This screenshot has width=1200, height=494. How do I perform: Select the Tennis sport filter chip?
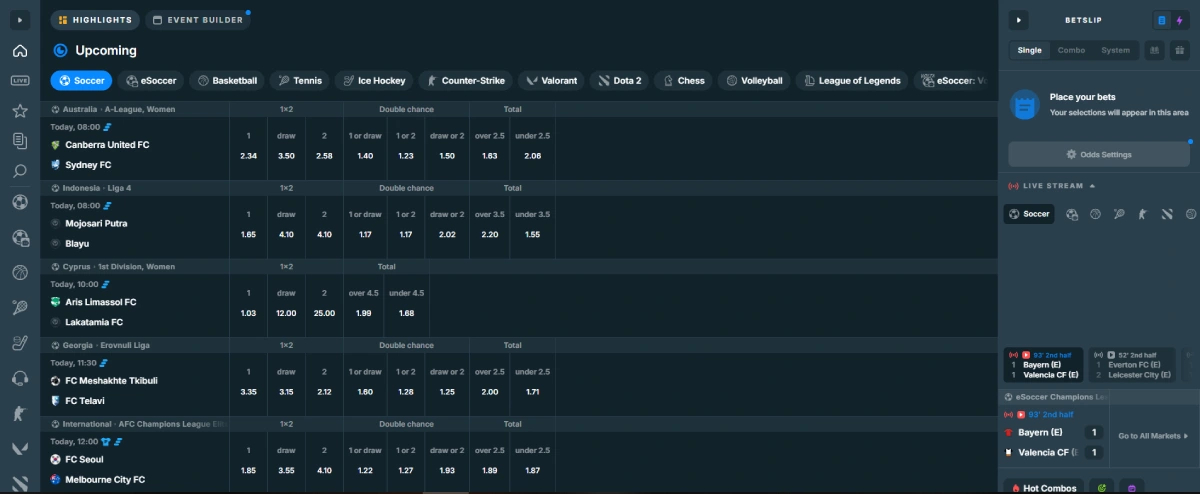click(x=300, y=81)
